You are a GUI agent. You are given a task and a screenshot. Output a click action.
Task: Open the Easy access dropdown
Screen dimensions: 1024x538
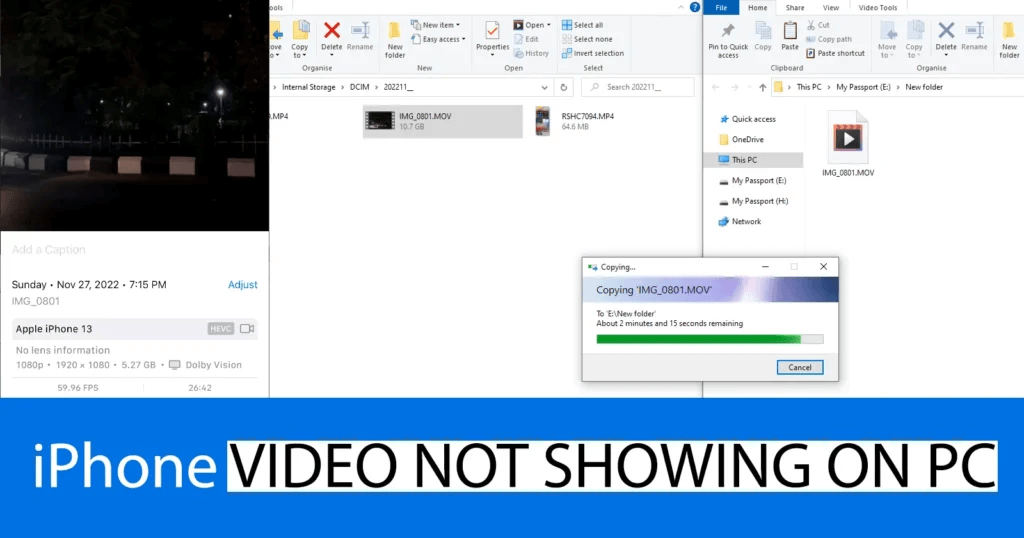coord(438,39)
